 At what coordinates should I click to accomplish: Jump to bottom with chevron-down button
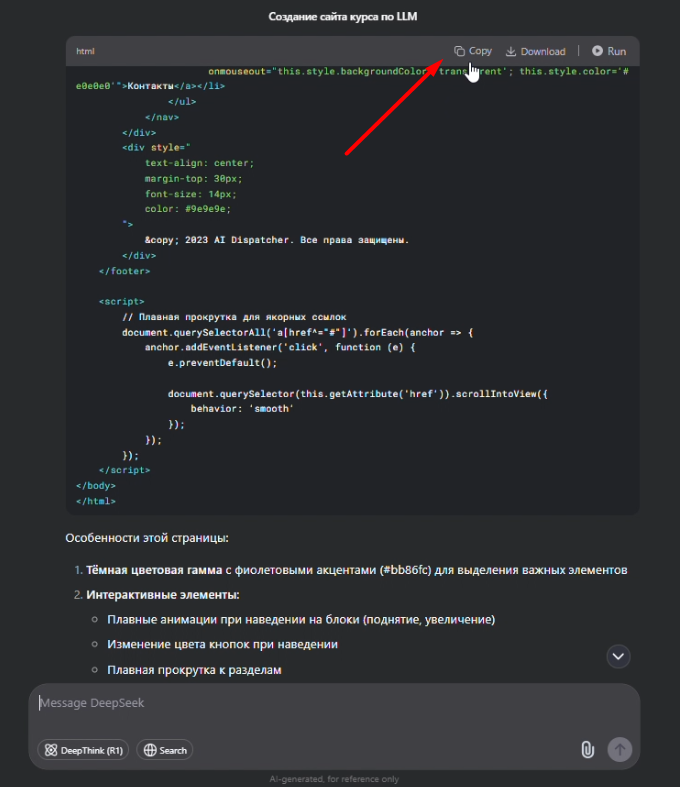pyautogui.click(x=618, y=657)
